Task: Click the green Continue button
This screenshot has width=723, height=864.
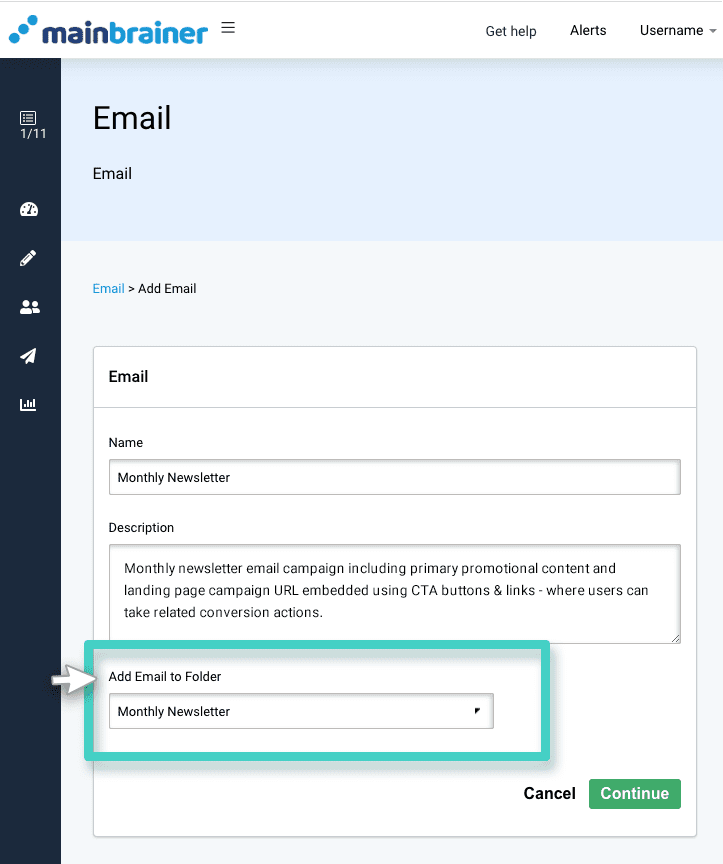Action: (634, 793)
